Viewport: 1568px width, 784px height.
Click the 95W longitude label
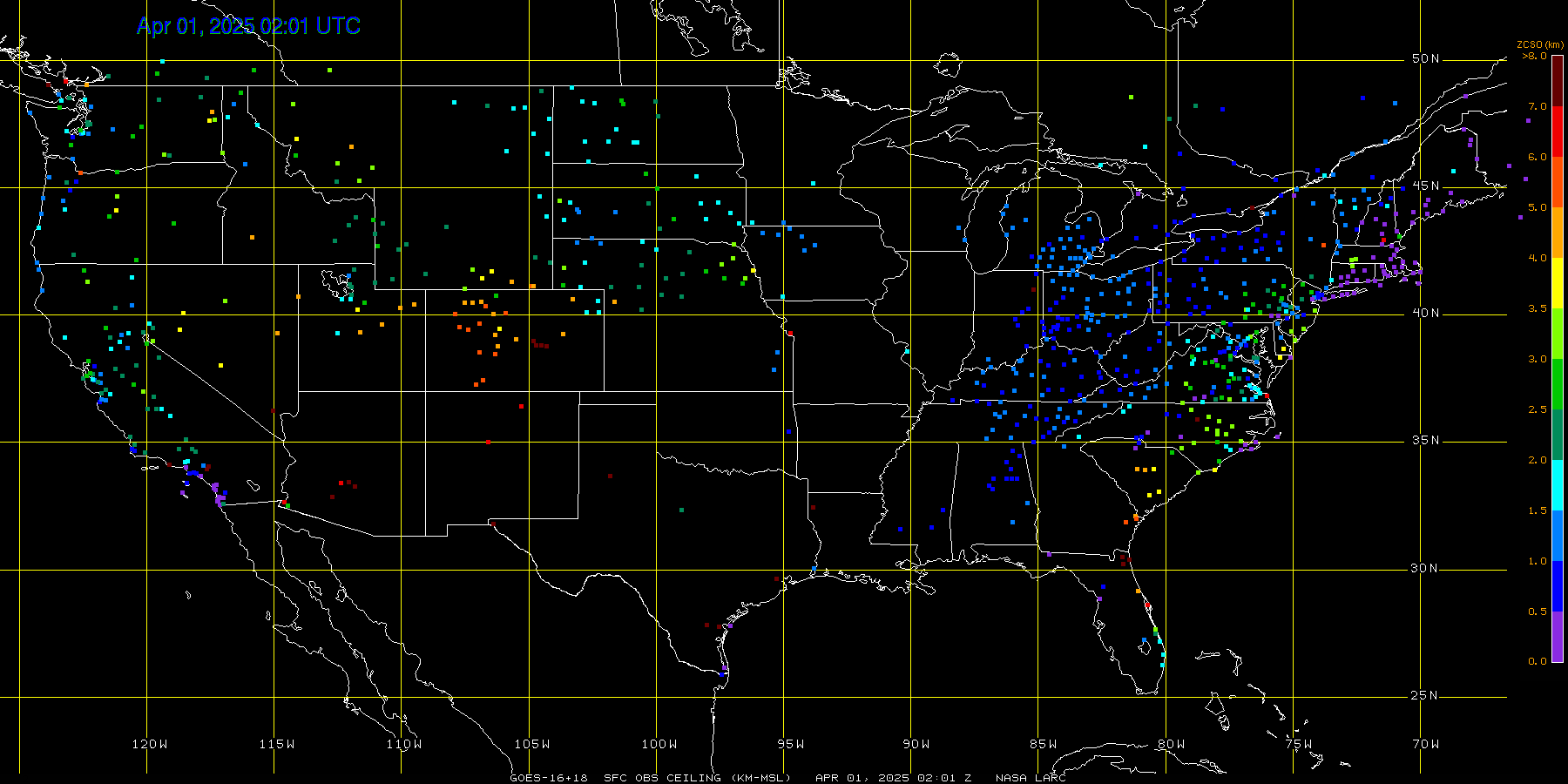[790, 744]
